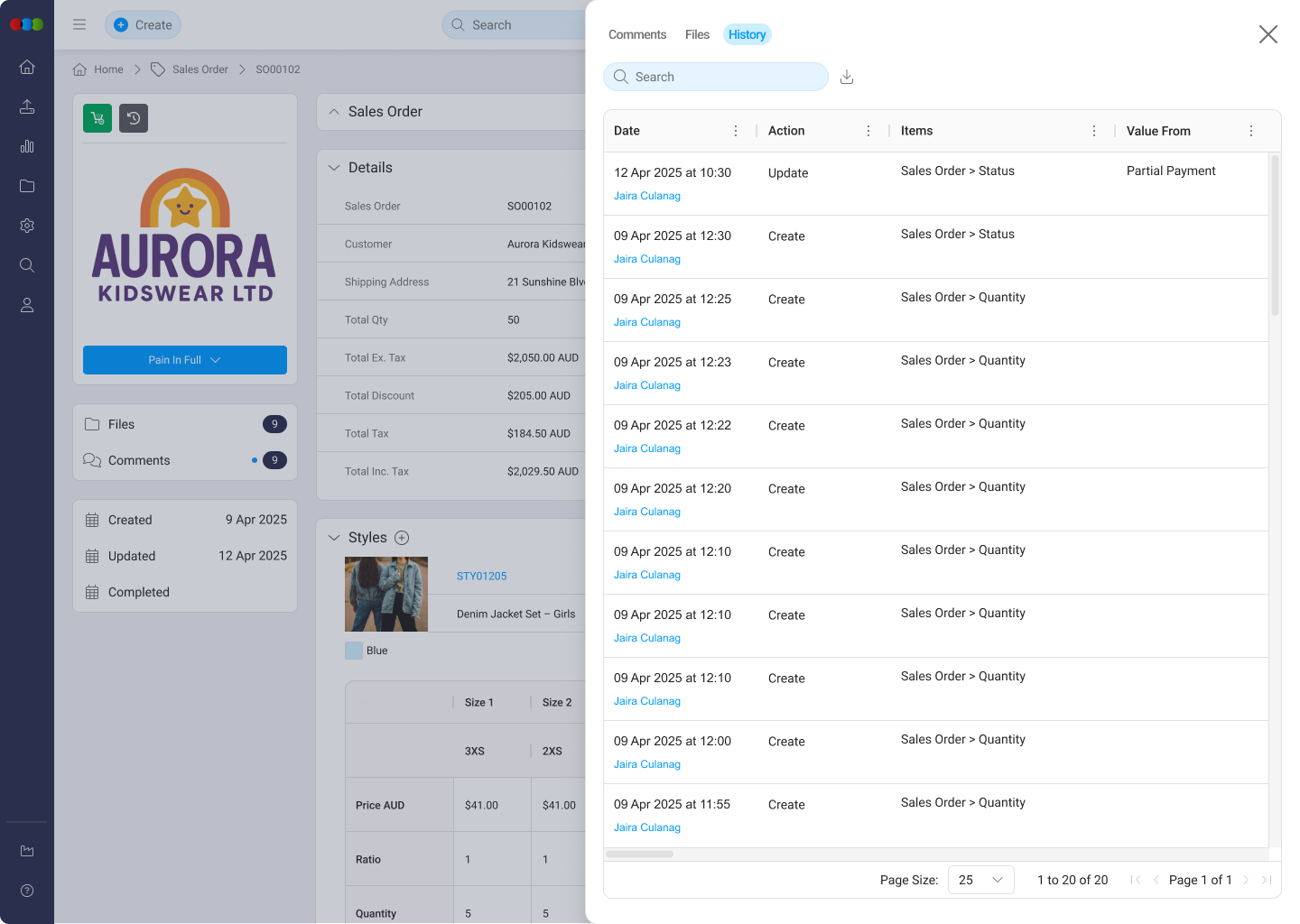The image size is (1300, 924).
Task: Toggle the hamburger menu in top bar
Action: pyautogui.click(x=79, y=25)
